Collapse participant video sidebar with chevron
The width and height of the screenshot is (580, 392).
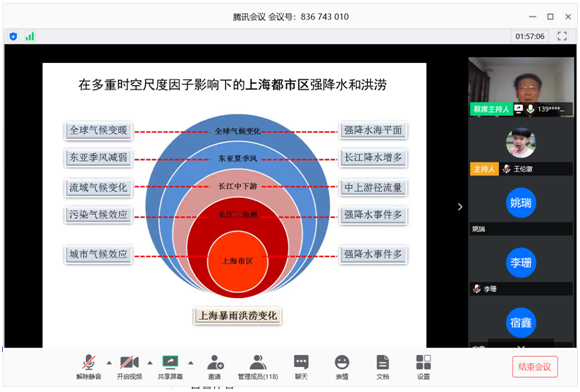pos(460,207)
